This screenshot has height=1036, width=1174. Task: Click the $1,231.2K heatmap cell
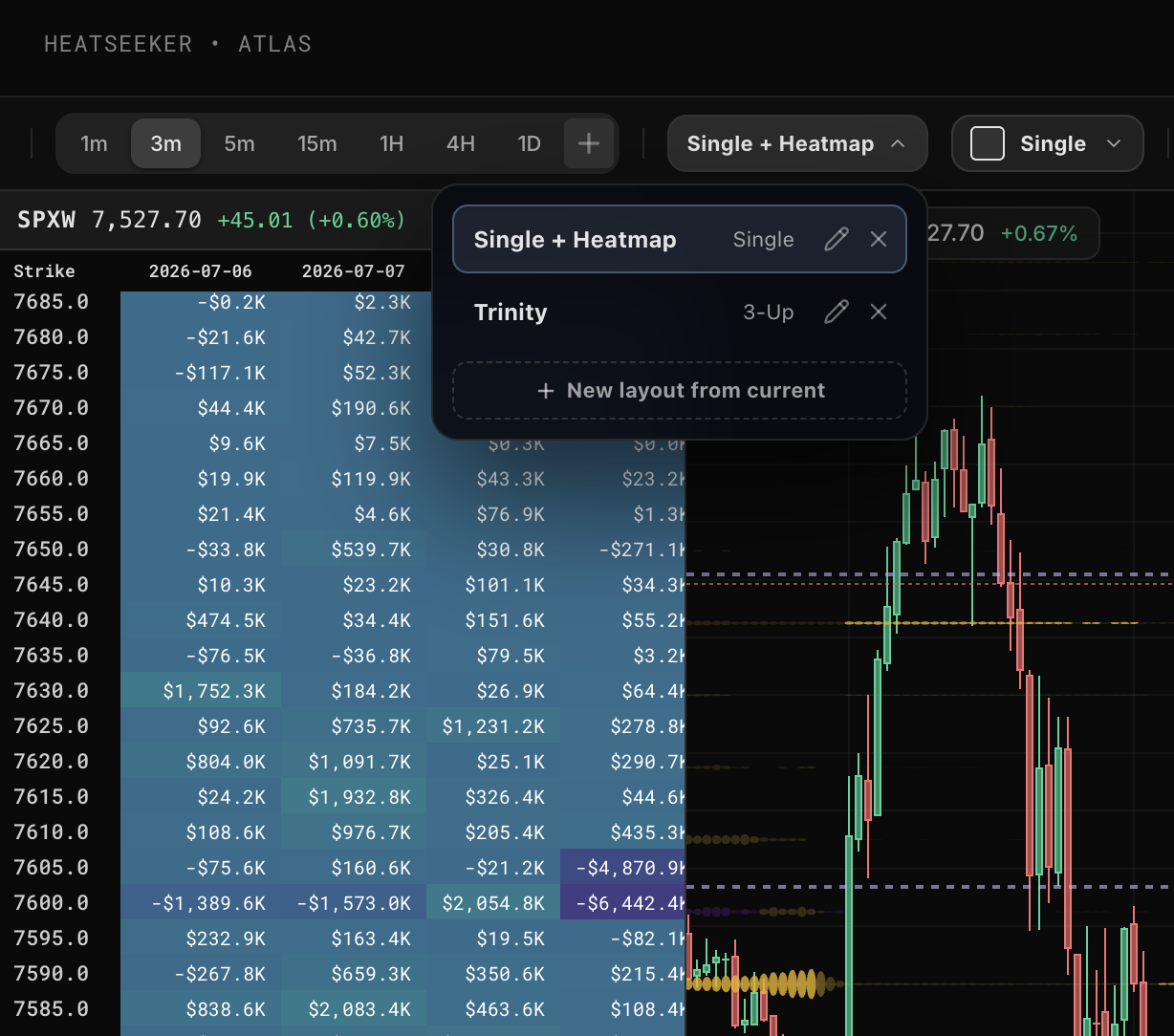coord(493,725)
